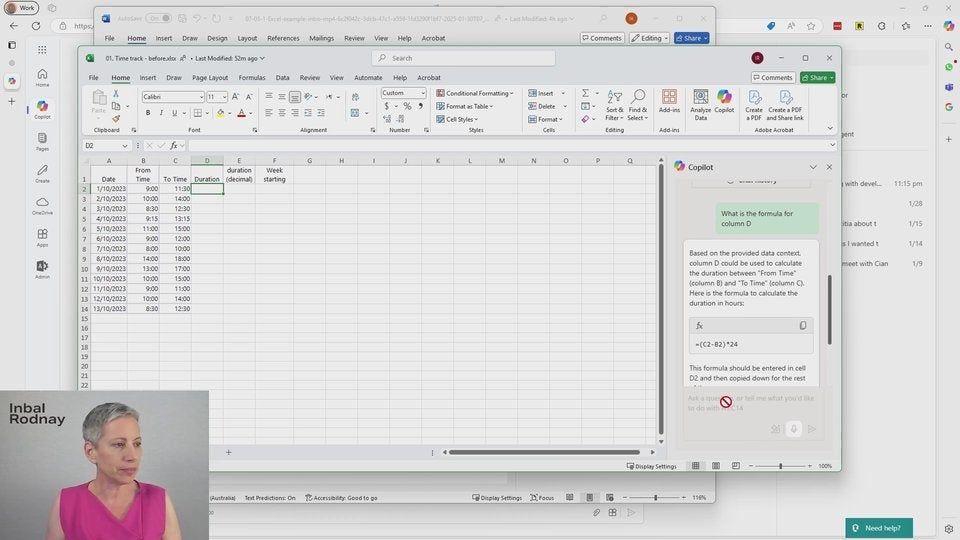Click the Center align icon
Screen dimensions: 960x540
[282, 113]
